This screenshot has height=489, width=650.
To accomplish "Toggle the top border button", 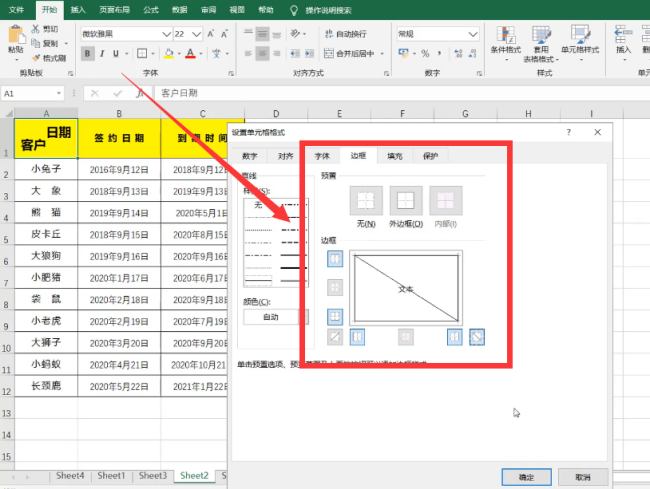I will coord(335,259).
